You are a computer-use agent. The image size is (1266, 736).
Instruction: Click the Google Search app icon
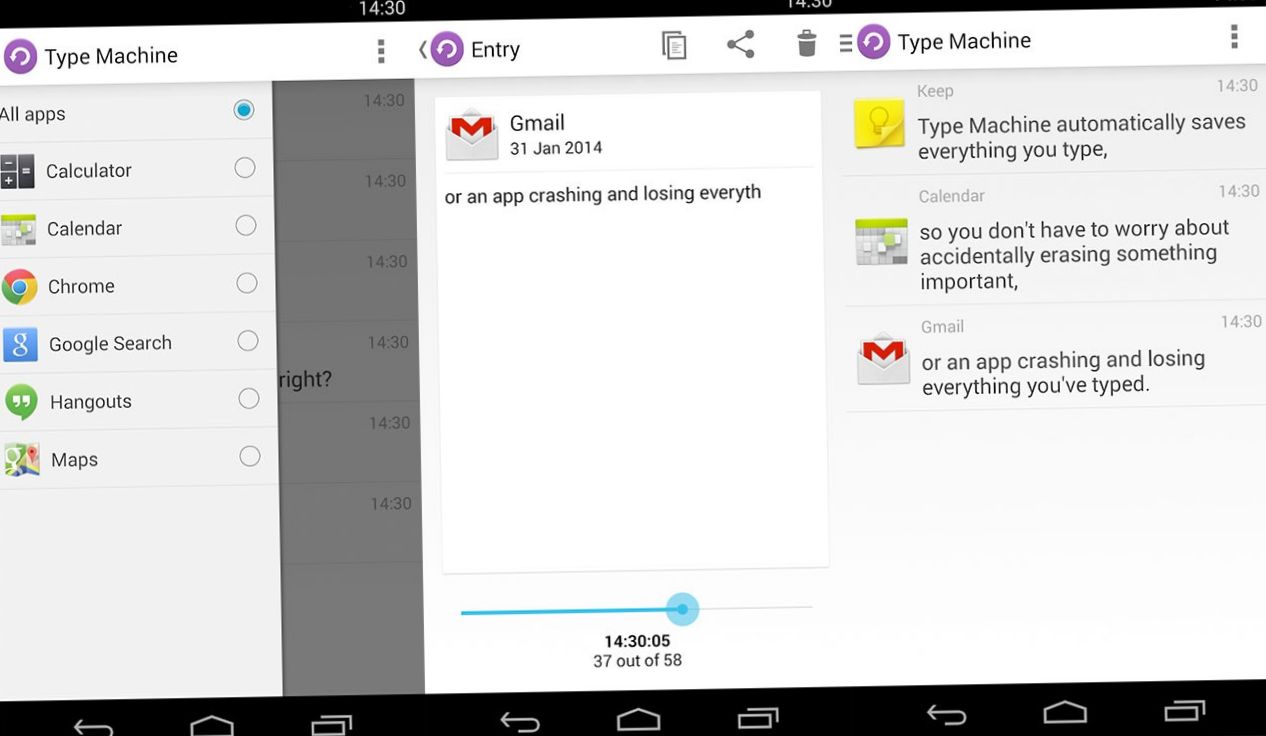click(20, 345)
